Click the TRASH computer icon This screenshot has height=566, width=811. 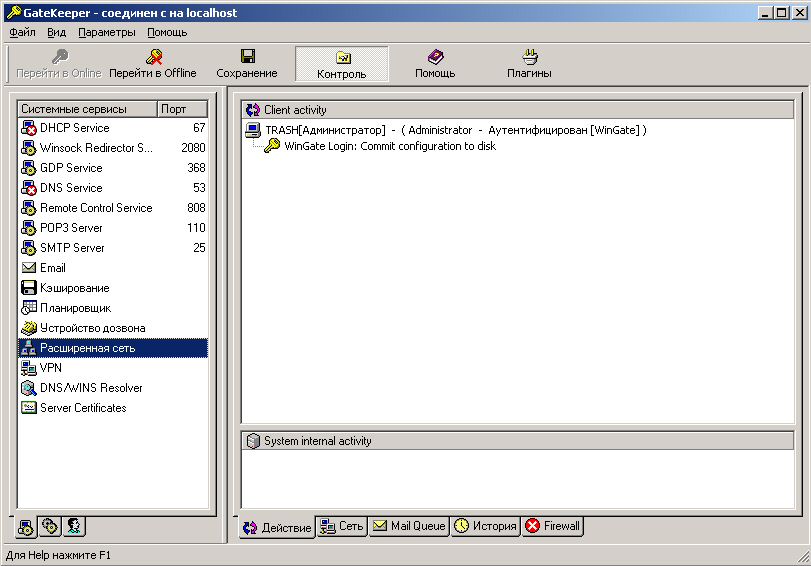(253, 130)
